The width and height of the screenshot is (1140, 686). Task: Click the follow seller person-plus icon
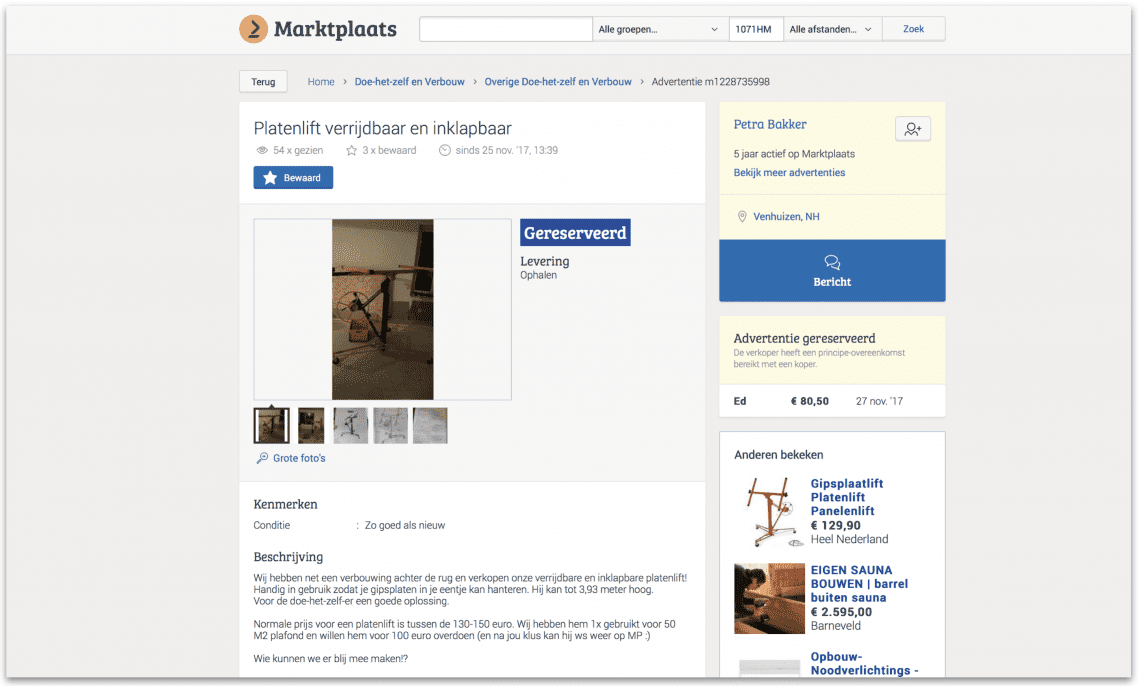tap(912, 129)
